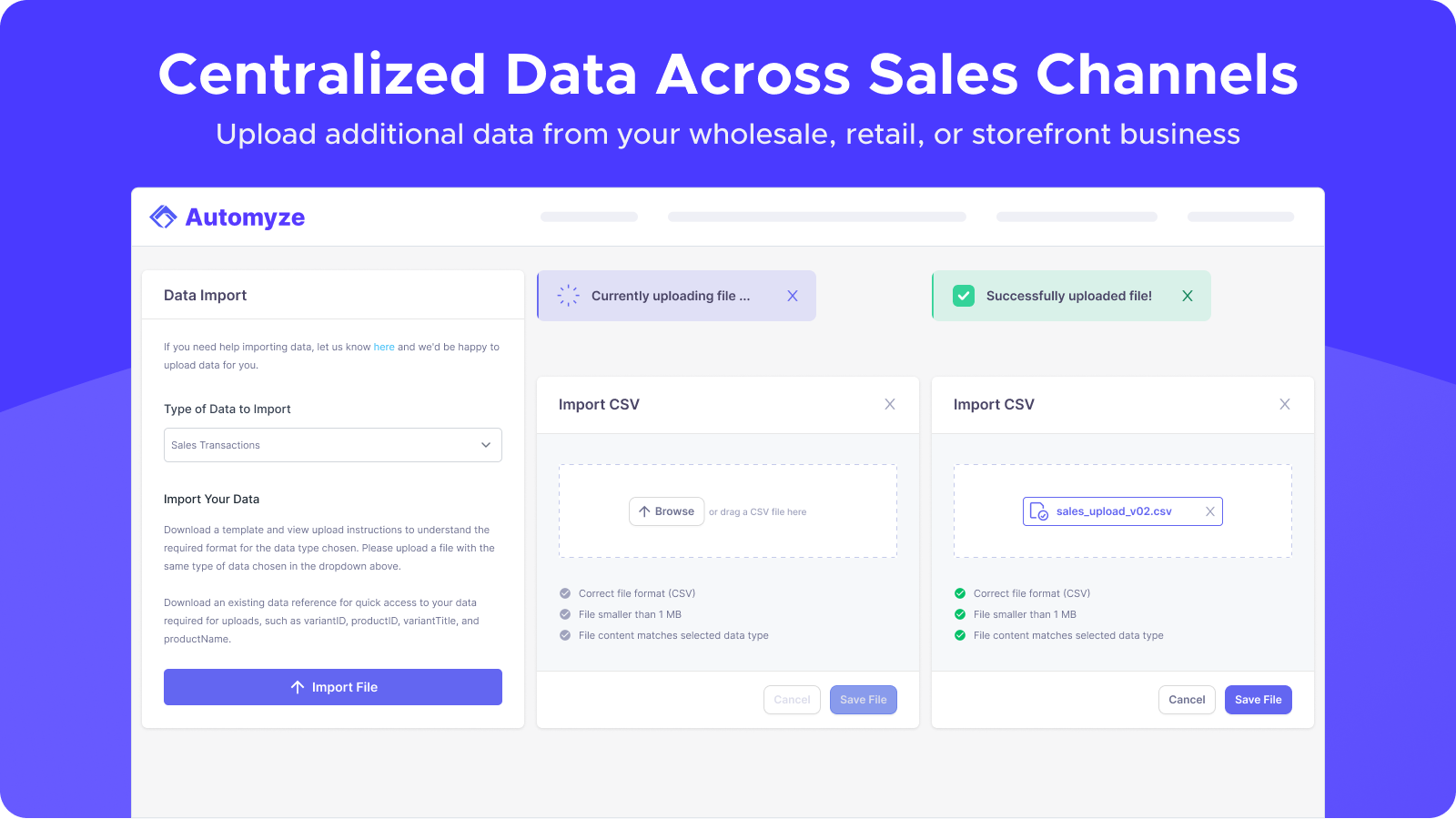
Task: Open the Type of Data dropdown
Action: pyautogui.click(x=332, y=445)
